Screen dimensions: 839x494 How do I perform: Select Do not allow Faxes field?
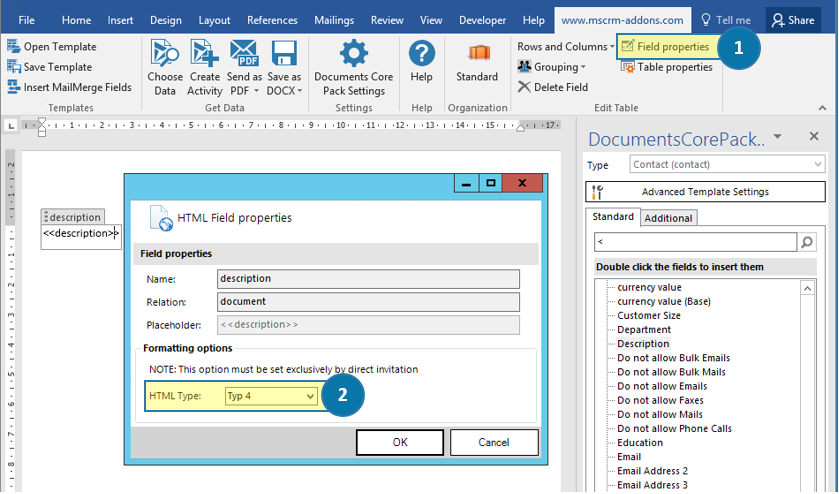(660, 400)
